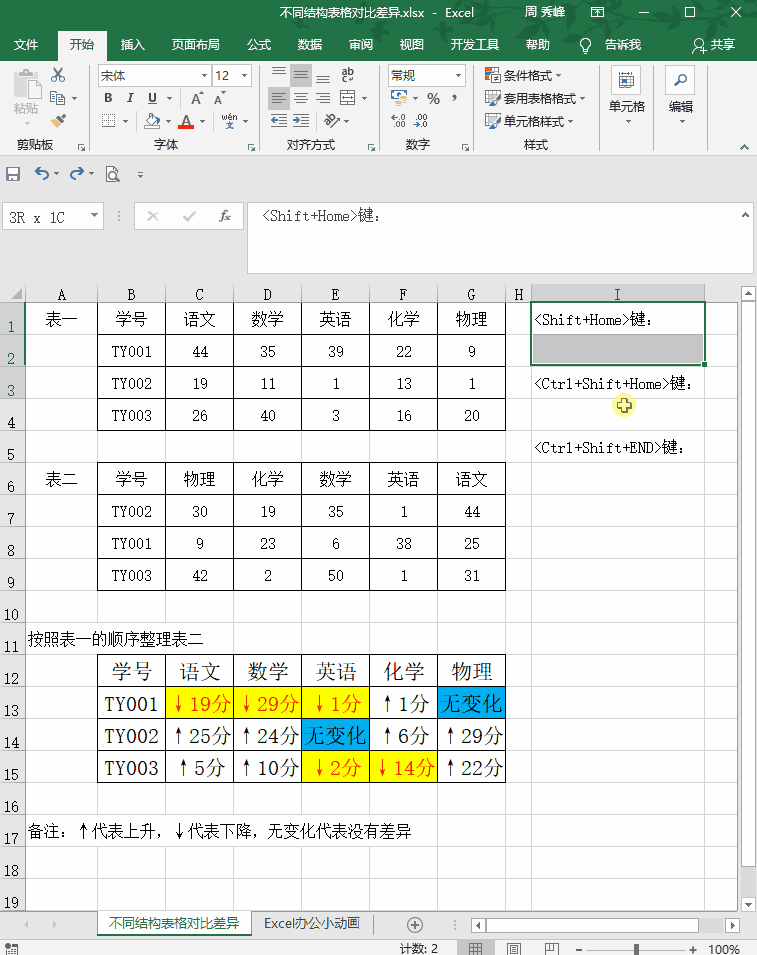
Task: Align text to the right
Action: (x=323, y=97)
